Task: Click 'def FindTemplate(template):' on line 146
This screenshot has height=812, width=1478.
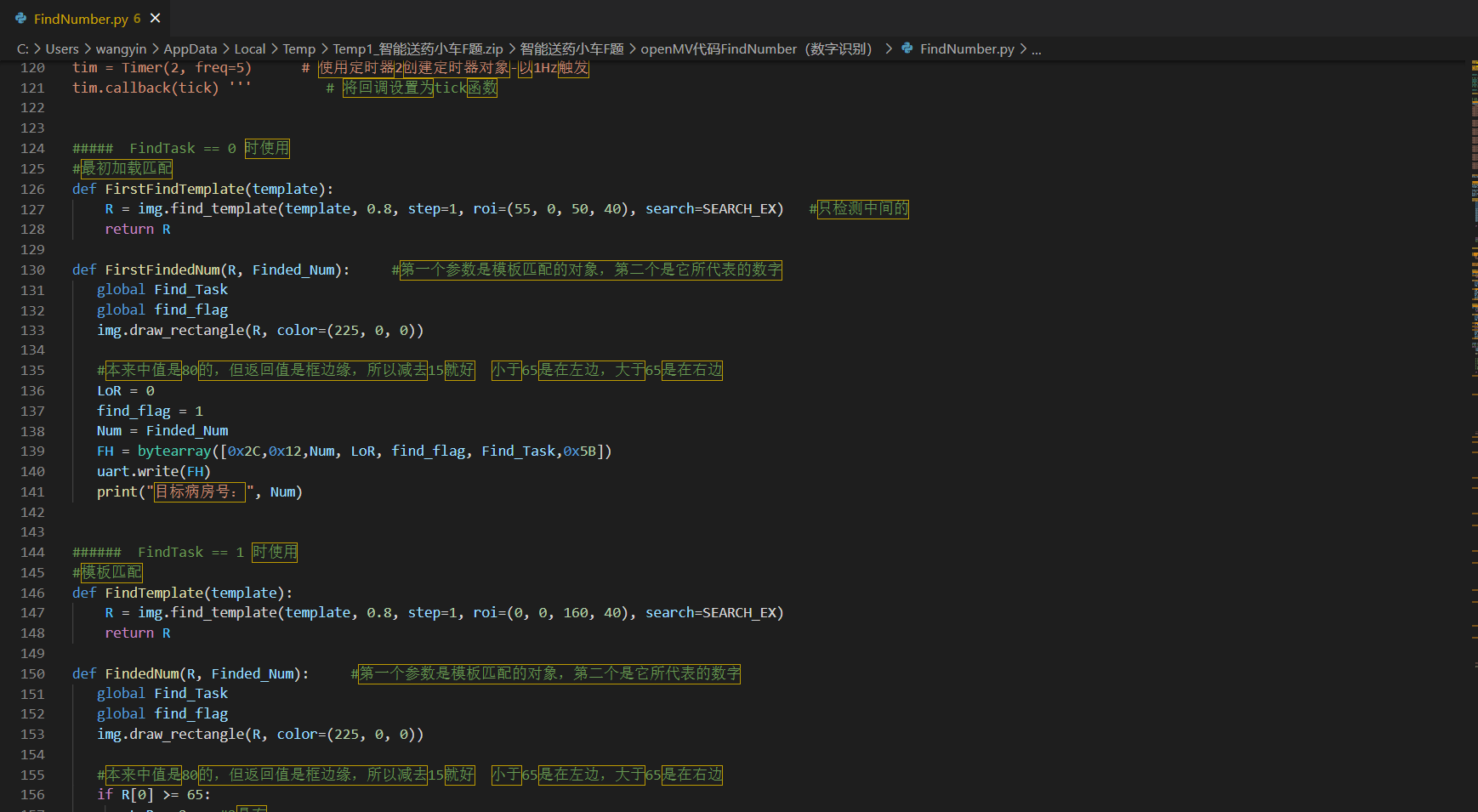Action: pyautogui.click(x=182, y=593)
